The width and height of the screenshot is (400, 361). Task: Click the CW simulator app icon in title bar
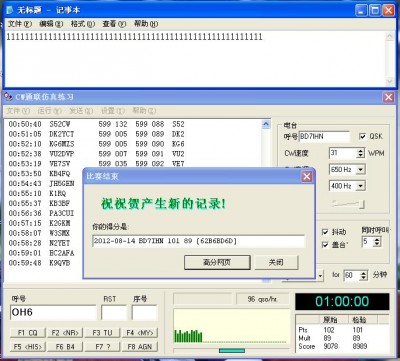[x=8, y=97]
